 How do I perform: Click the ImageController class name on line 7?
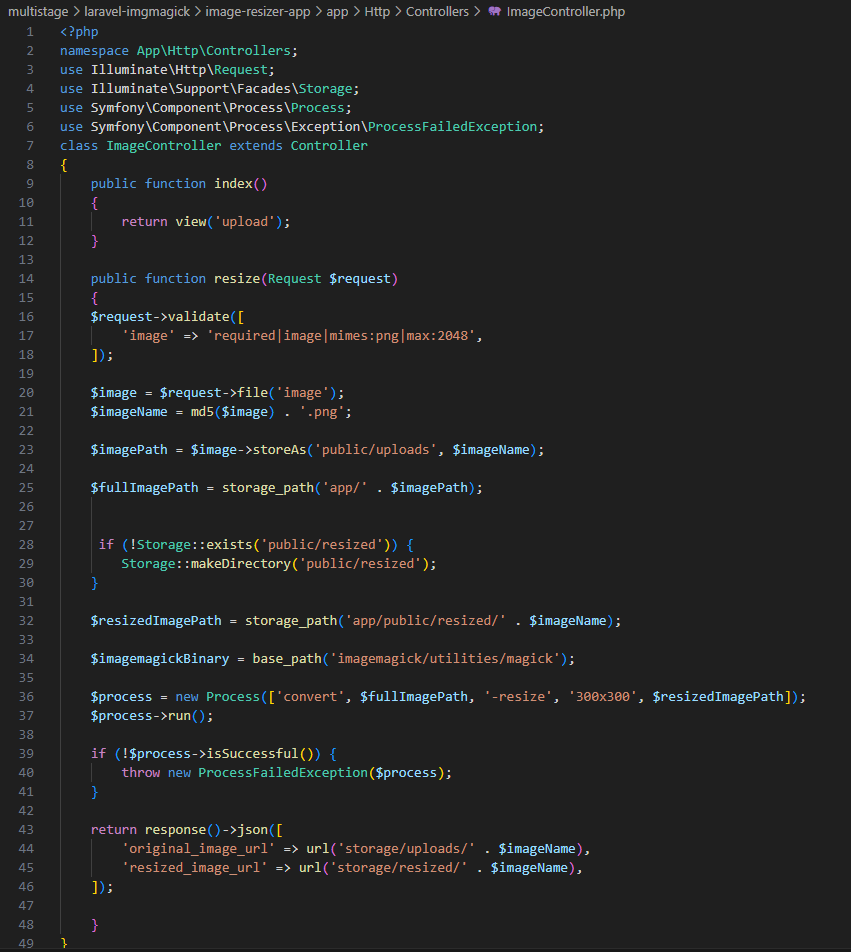[163, 145]
